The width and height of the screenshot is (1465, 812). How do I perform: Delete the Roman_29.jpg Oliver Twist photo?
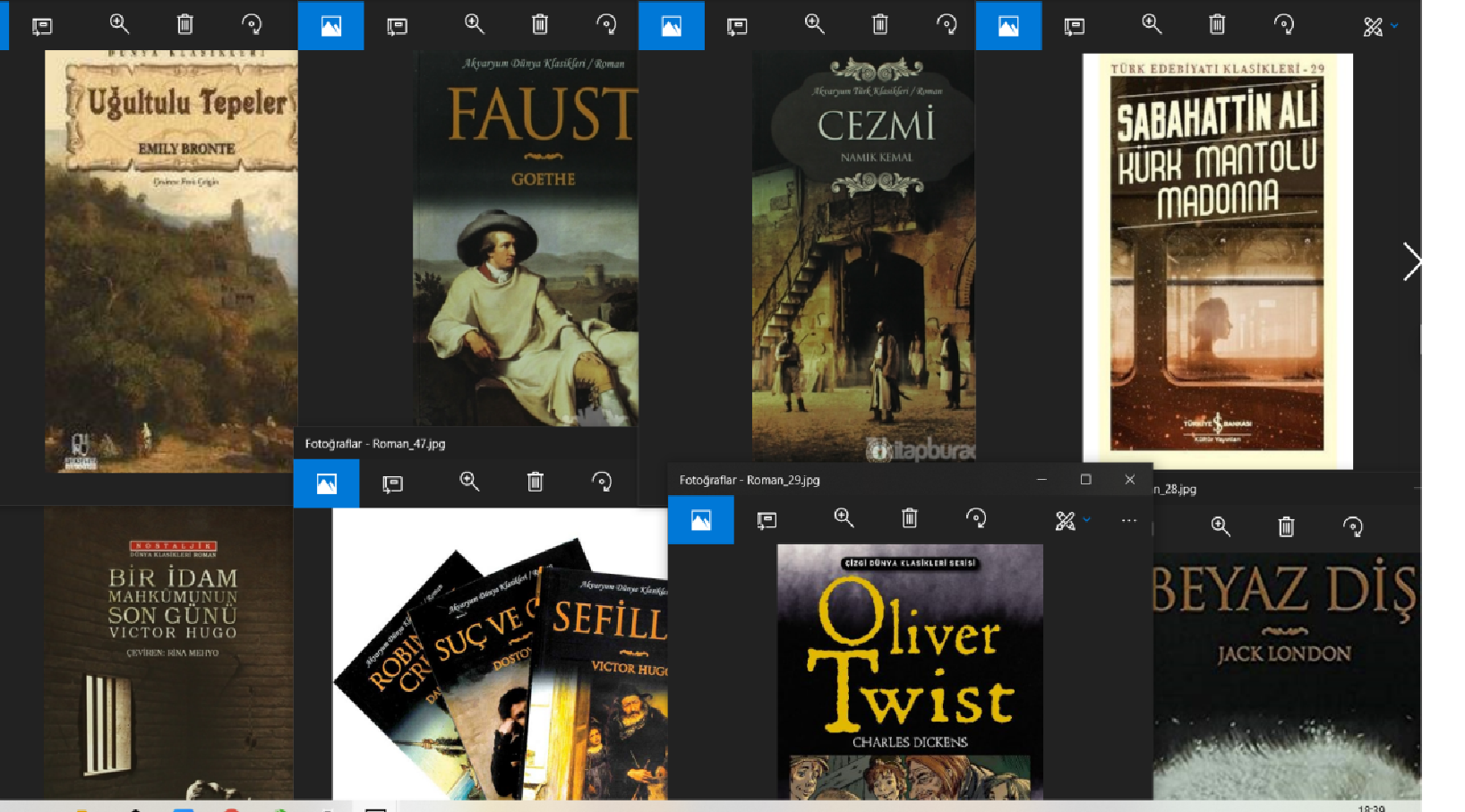[910, 517]
